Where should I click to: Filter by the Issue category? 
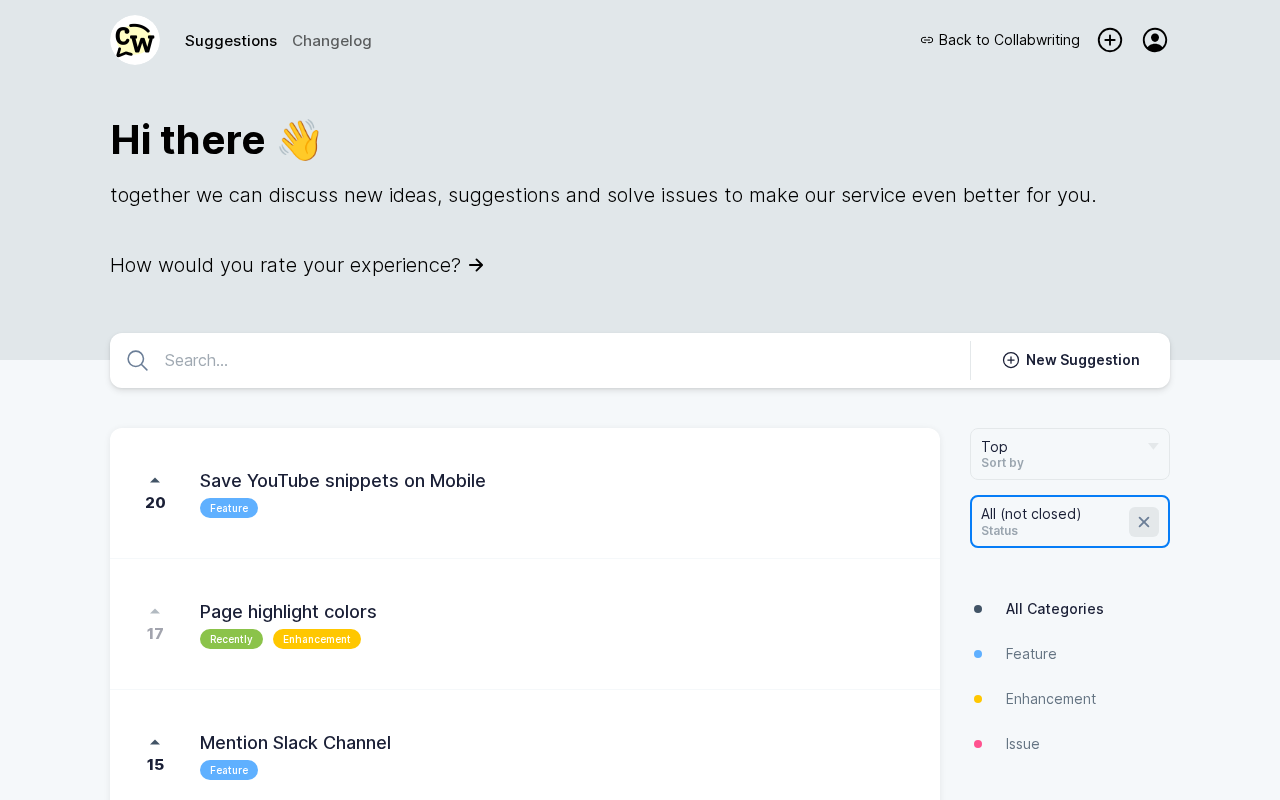click(1022, 744)
